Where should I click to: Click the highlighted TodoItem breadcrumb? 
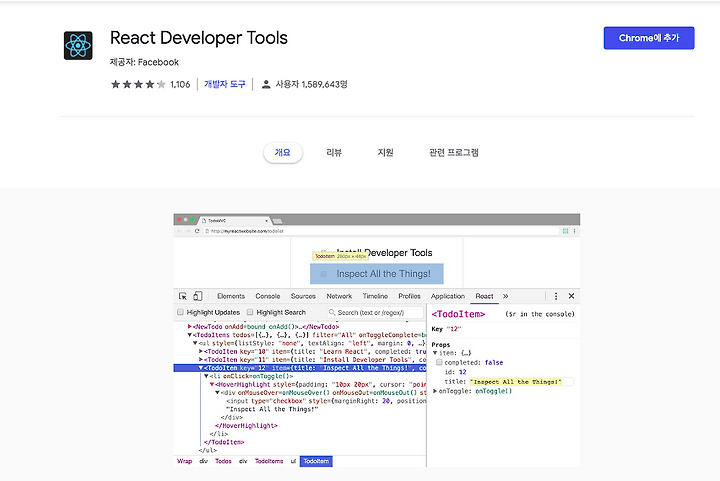coord(316,461)
